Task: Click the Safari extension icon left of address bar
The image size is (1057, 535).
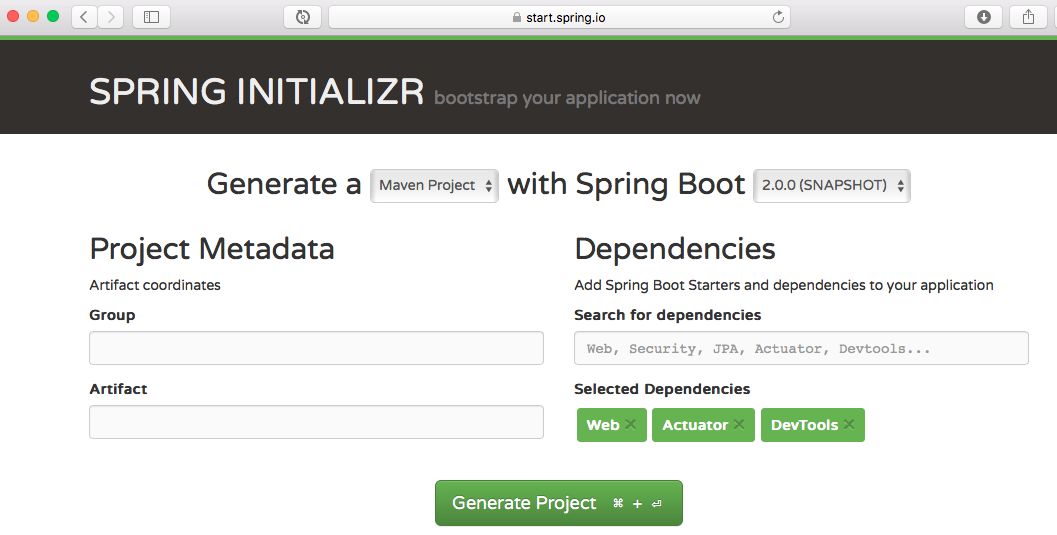Action: tap(303, 17)
